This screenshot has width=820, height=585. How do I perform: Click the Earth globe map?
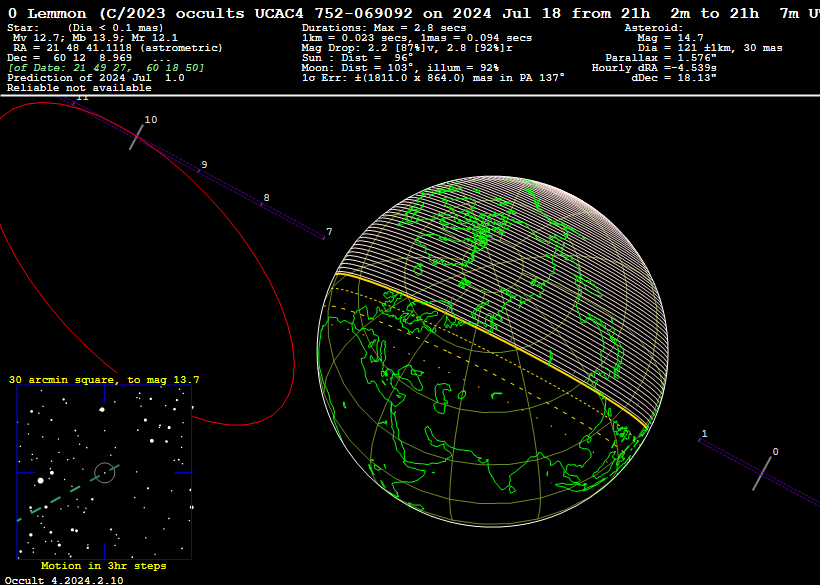493,351
